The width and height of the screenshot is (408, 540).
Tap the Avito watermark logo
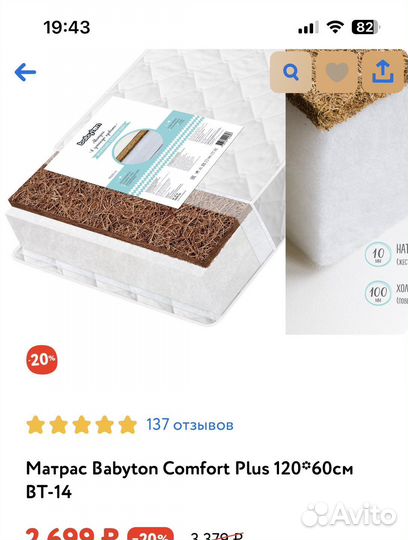coord(349,515)
